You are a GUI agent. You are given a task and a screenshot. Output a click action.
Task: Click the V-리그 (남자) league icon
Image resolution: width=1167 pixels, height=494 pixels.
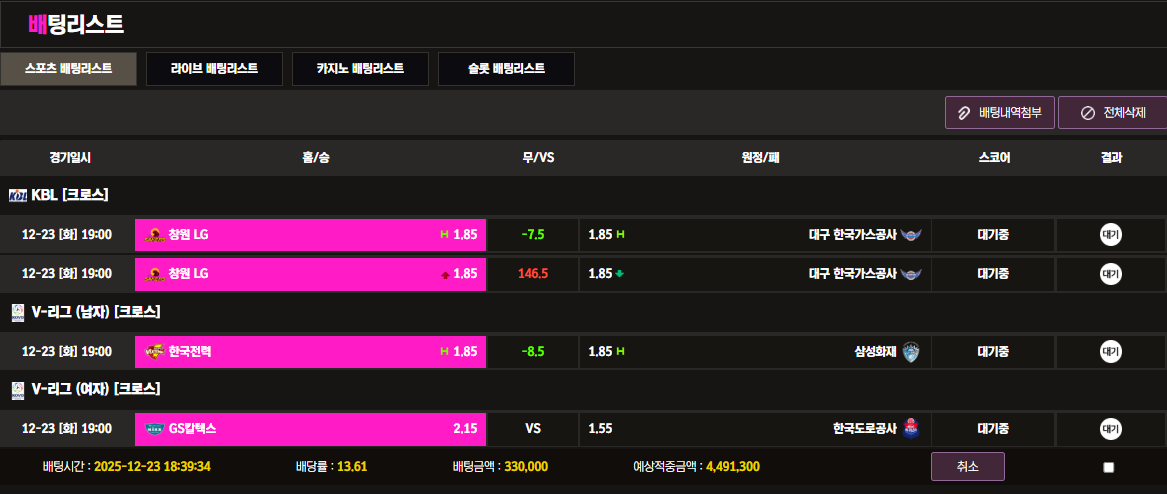(x=17, y=312)
